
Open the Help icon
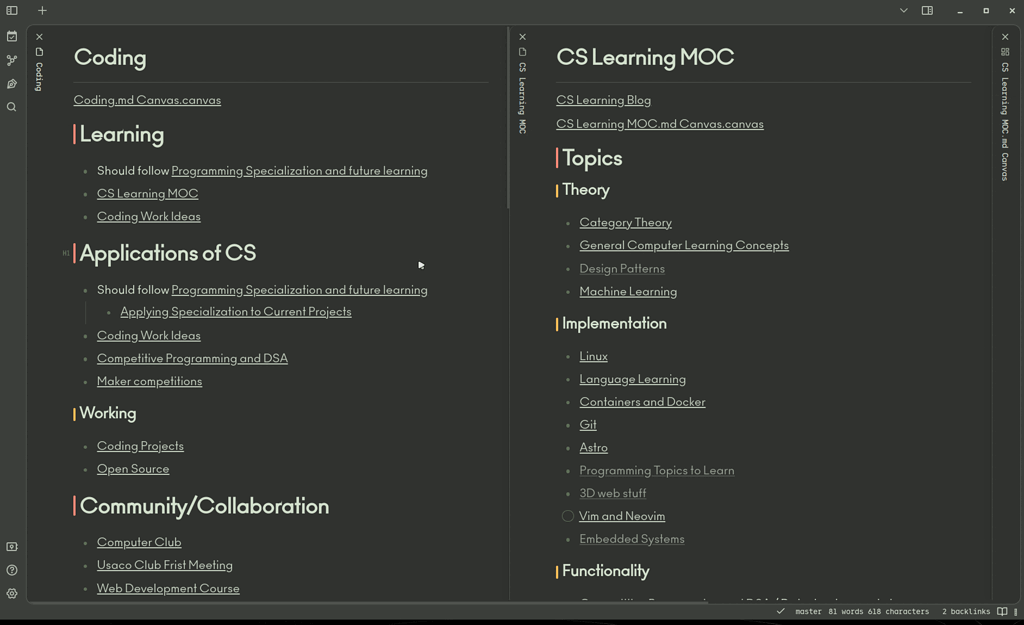(x=12, y=570)
